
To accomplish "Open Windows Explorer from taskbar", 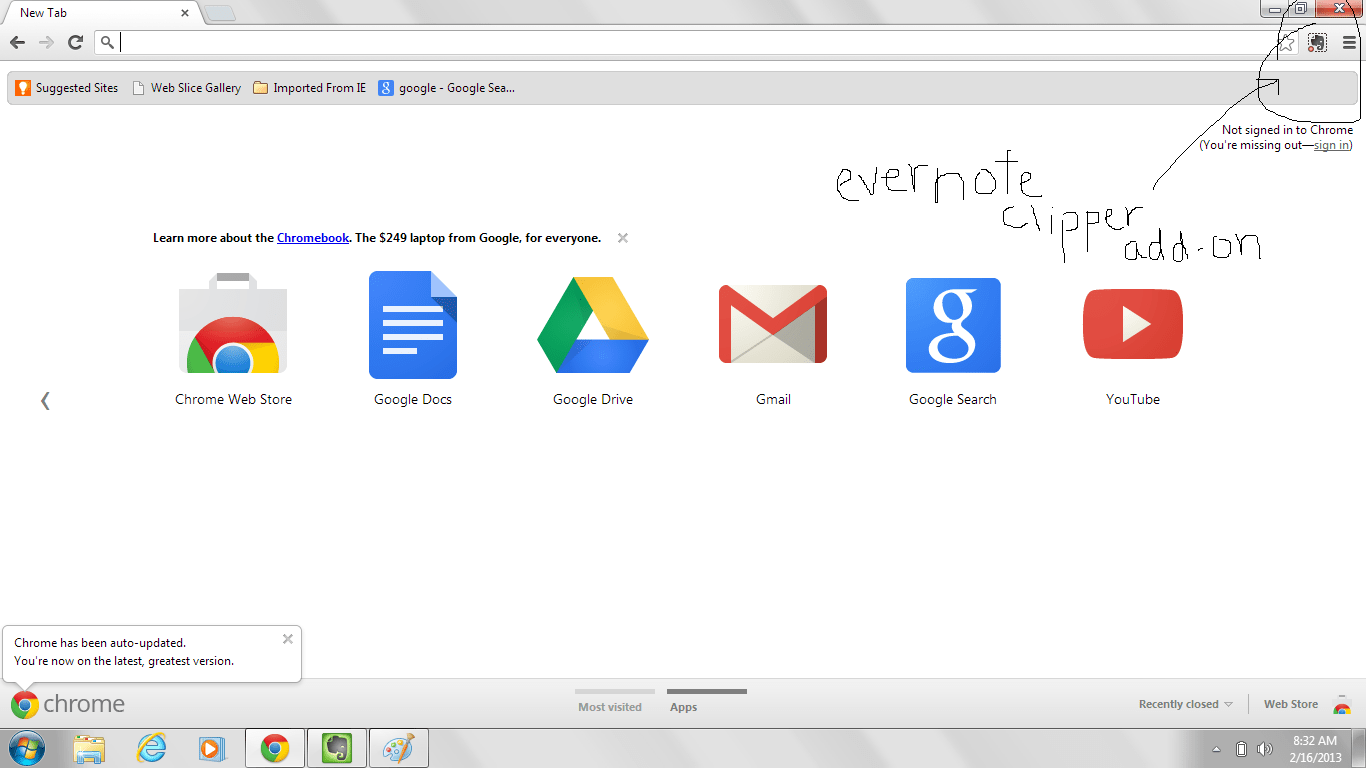I will (x=89, y=748).
